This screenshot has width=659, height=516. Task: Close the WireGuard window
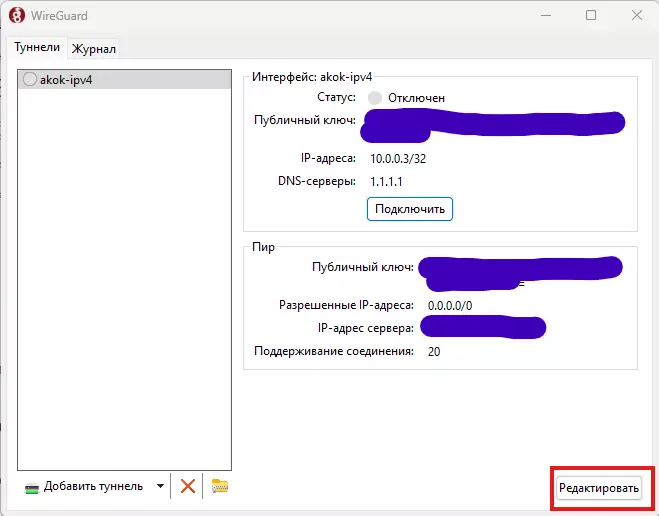coord(637,16)
